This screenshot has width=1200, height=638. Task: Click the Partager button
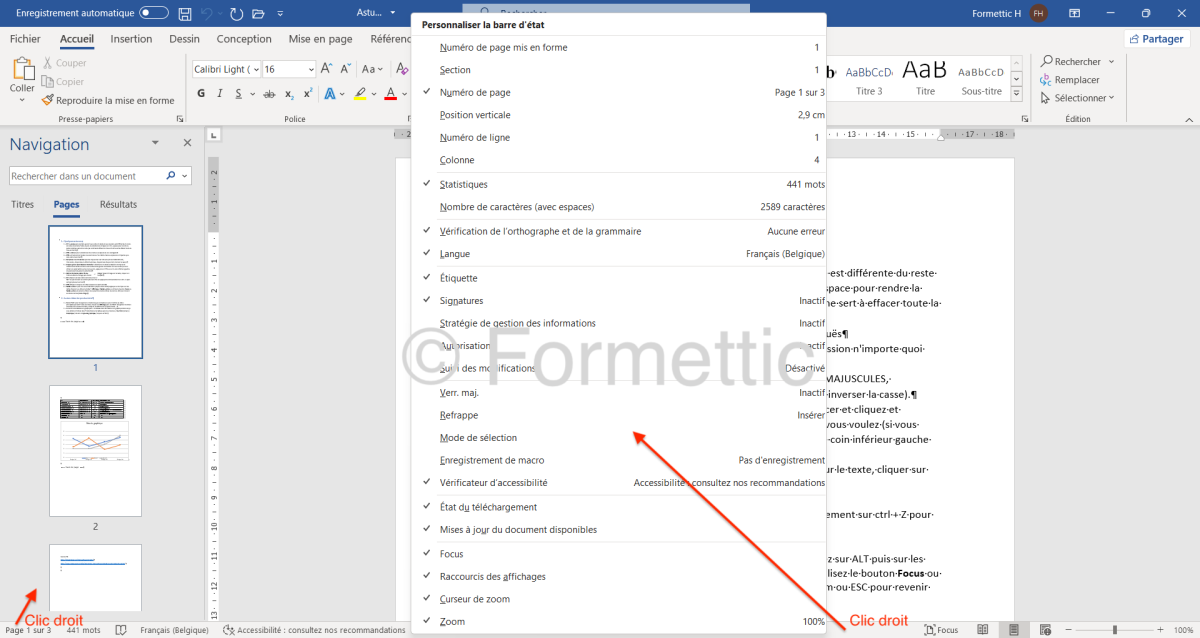click(1157, 39)
